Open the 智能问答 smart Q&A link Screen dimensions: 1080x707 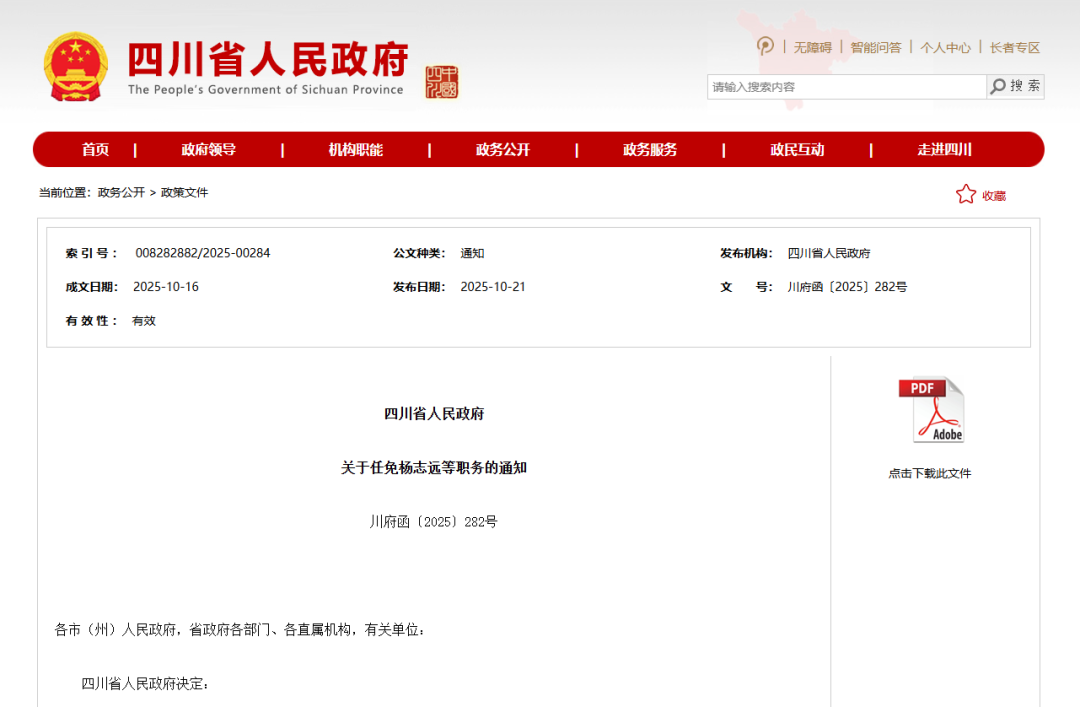875,47
